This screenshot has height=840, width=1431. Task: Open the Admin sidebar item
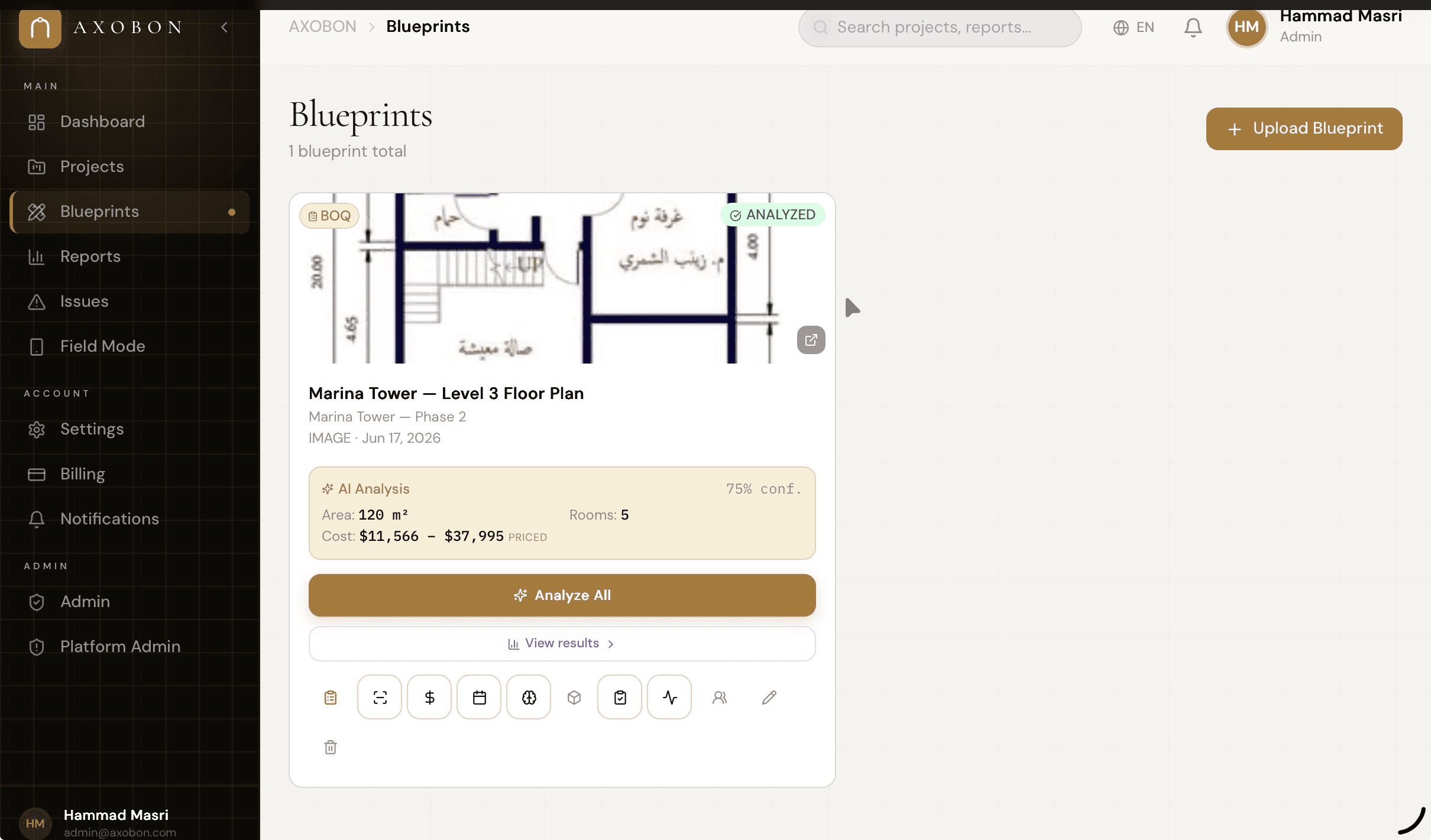pyautogui.click(x=130, y=602)
